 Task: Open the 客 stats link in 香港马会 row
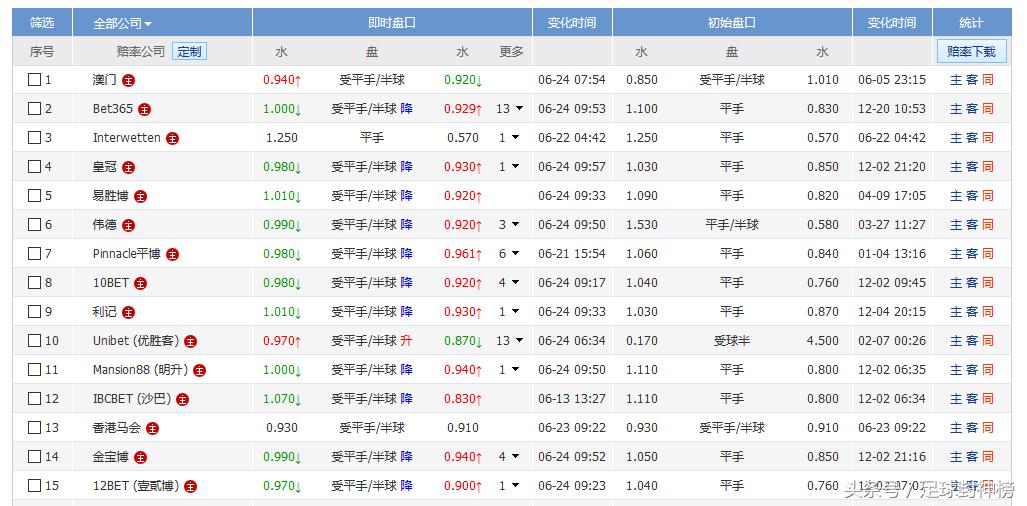coord(971,427)
